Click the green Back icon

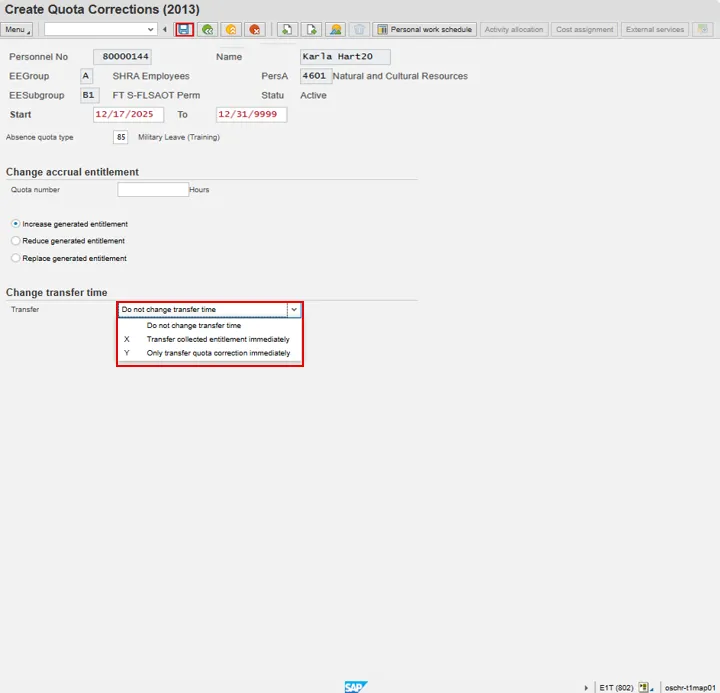click(207, 30)
